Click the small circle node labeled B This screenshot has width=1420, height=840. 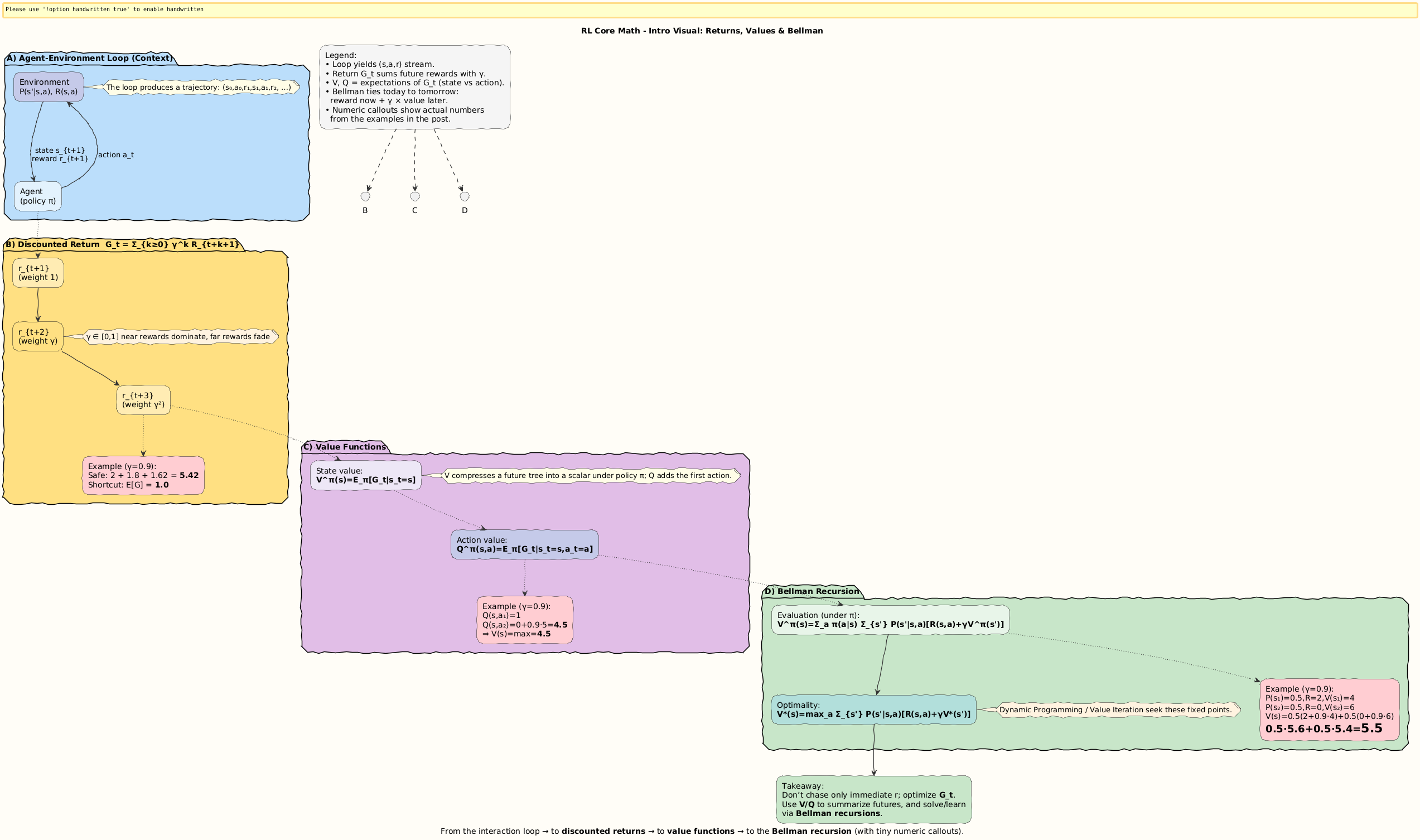click(x=365, y=196)
